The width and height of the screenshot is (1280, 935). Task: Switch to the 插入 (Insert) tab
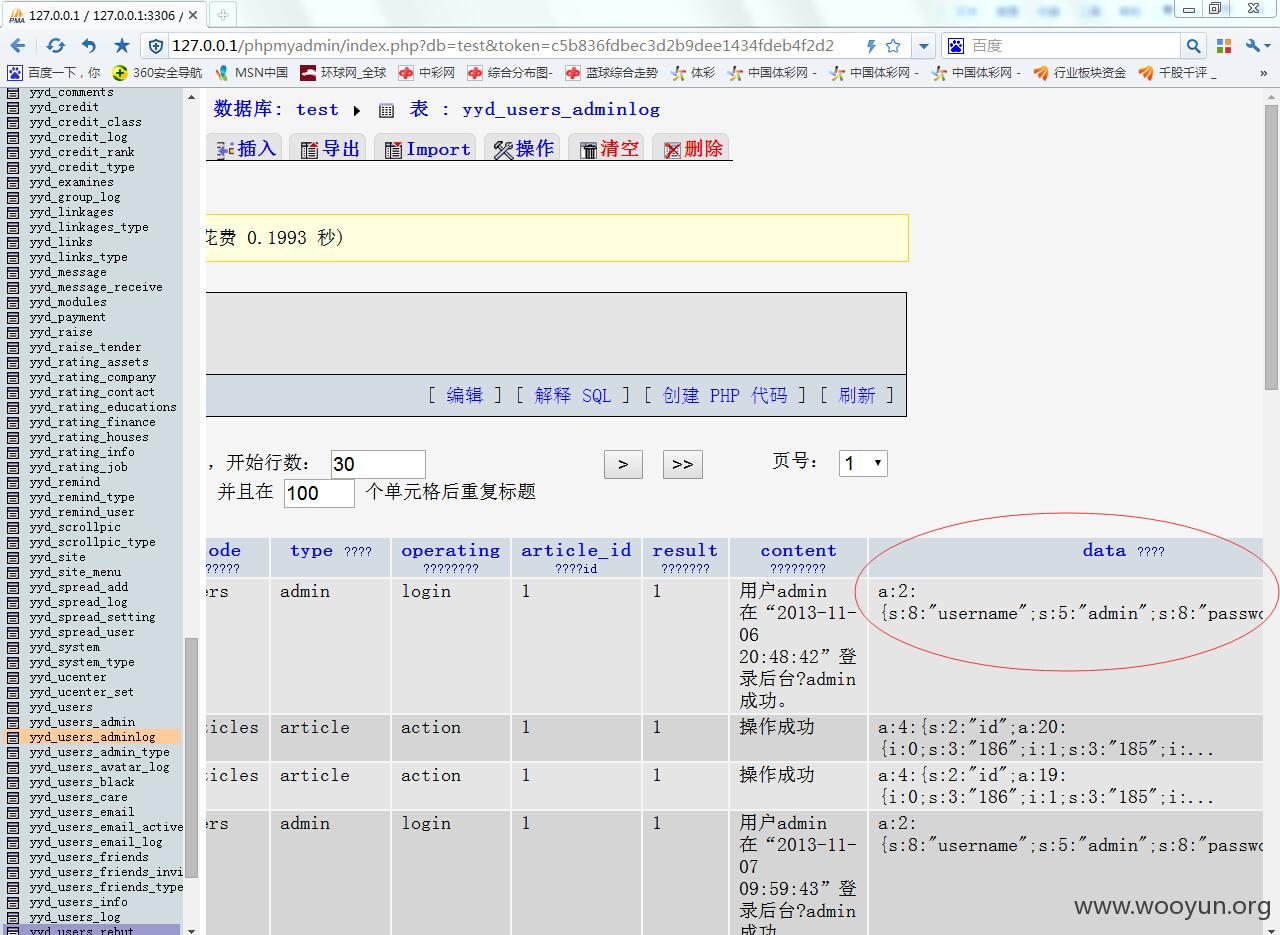click(x=246, y=148)
